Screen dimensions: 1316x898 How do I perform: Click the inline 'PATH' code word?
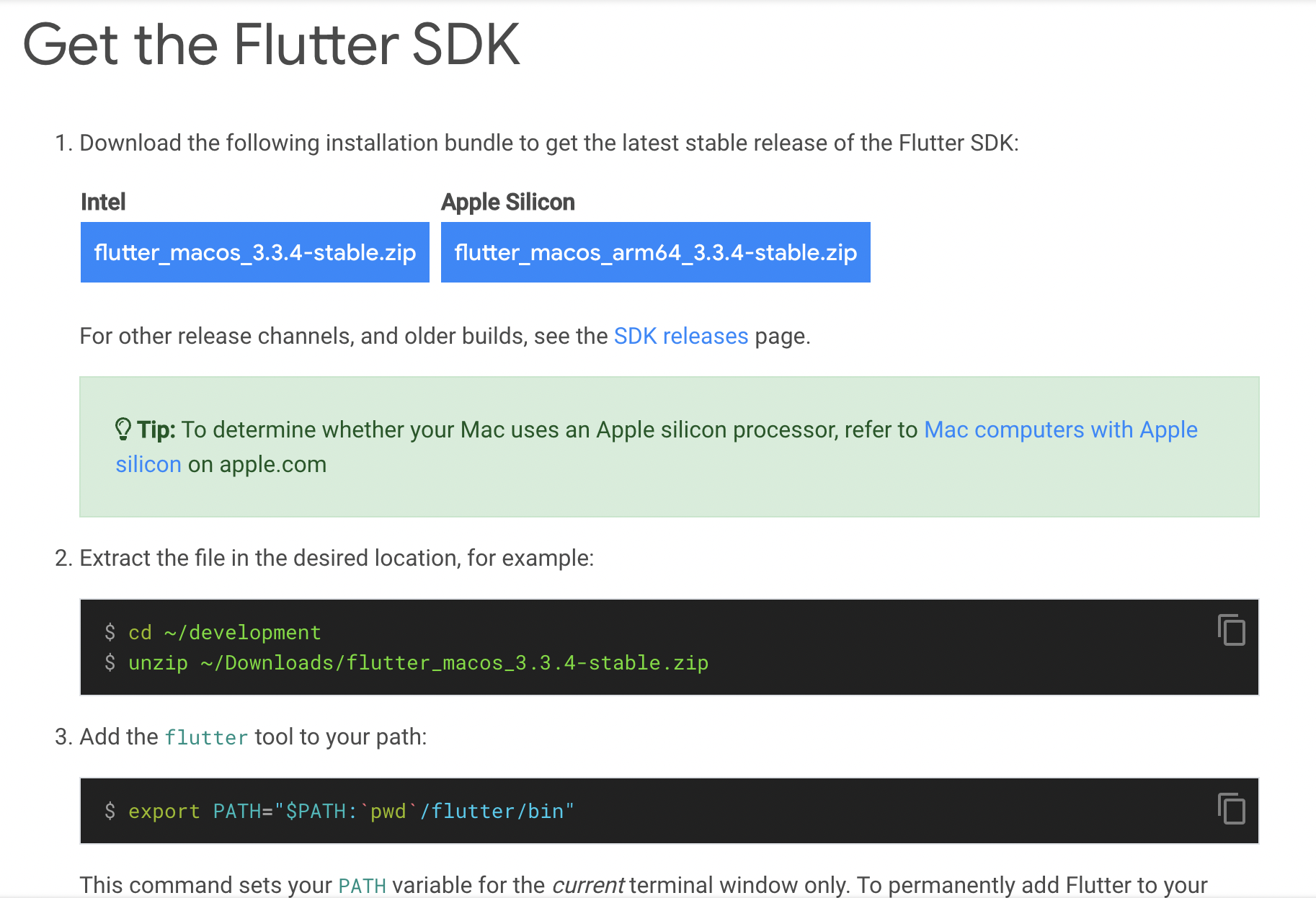363,885
